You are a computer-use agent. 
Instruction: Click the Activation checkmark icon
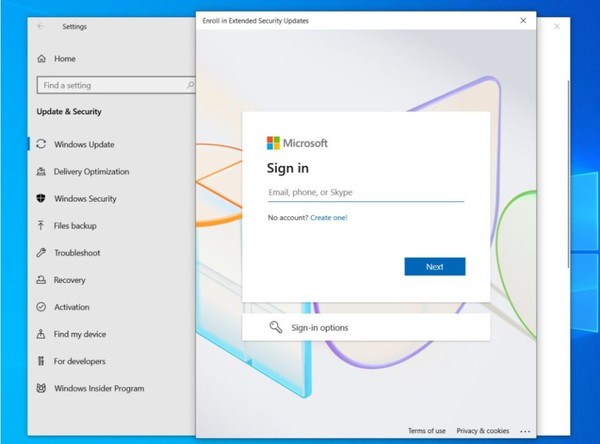pyautogui.click(x=41, y=307)
